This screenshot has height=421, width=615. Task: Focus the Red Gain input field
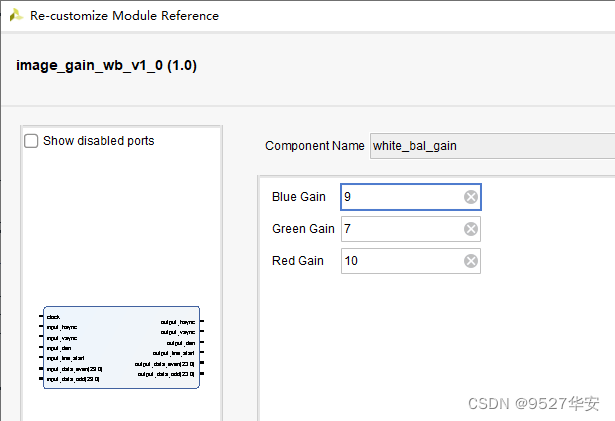pyautogui.click(x=400, y=261)
